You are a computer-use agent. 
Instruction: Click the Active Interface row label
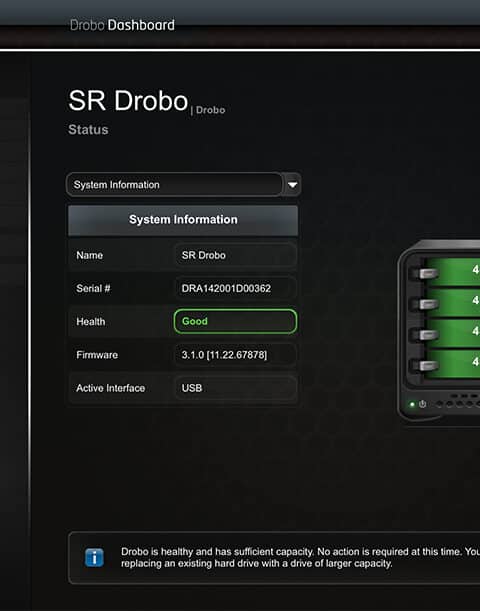pyautogui.click(x=111, y=388)
